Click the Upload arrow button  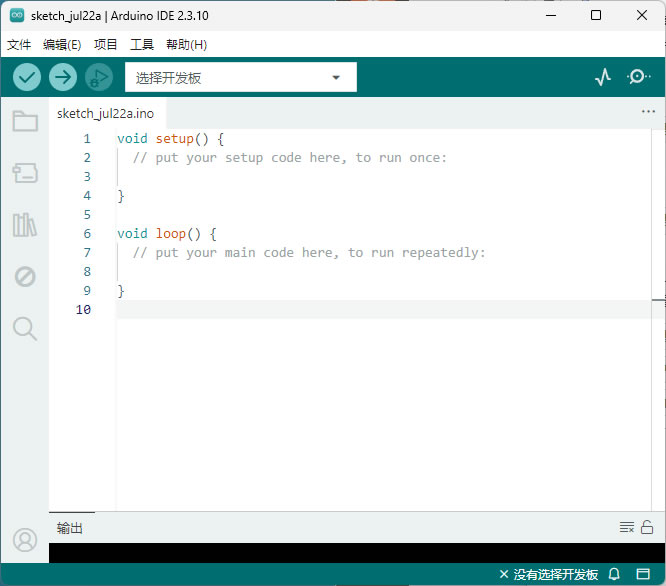pos(63,77)
